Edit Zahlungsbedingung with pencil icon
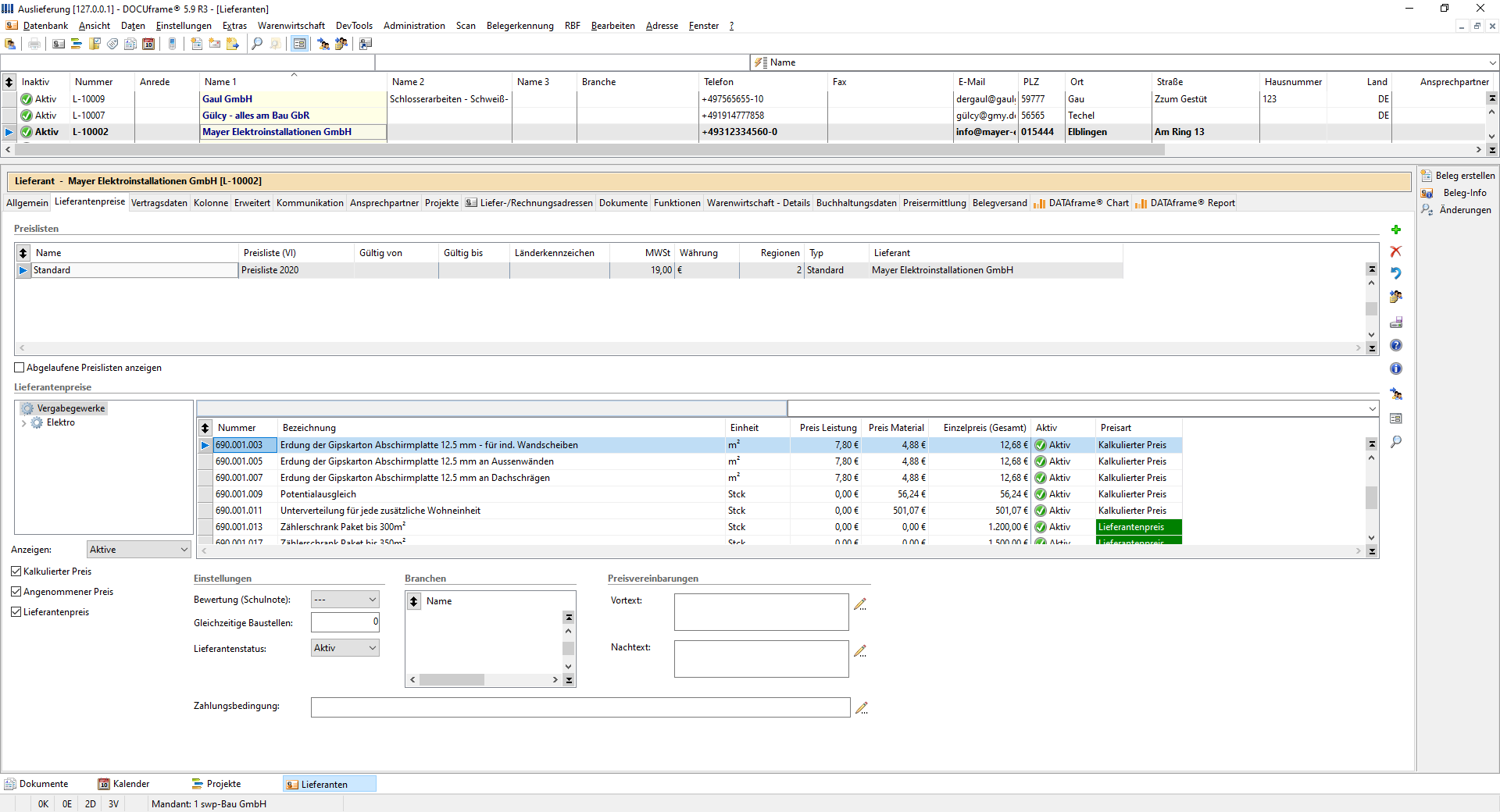This screenshot has width=1500, height=812. tap(861, 708)
